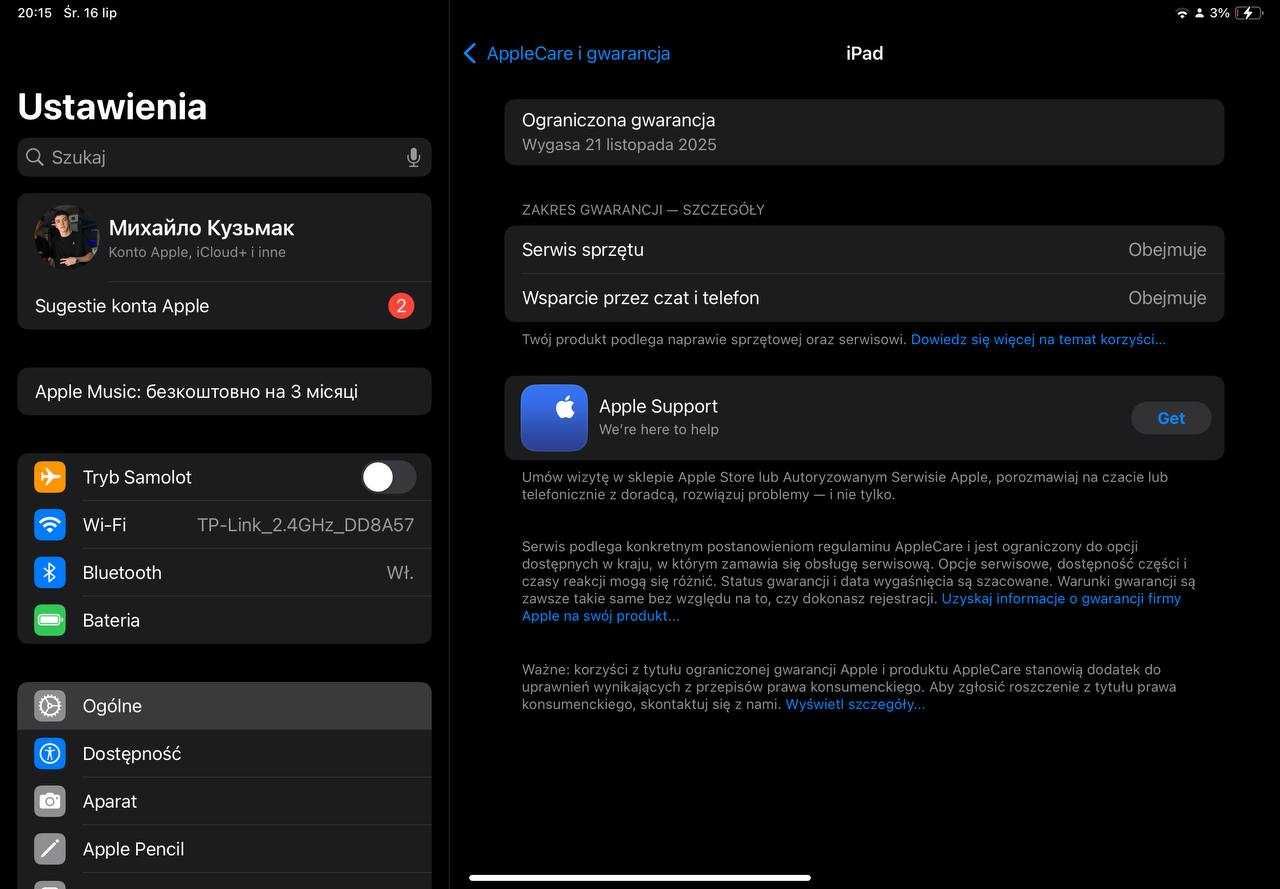This screenshot has height=889, width=1280.
Task: Tap the Ograniczona gwarancja card
Action: (864, 132)
